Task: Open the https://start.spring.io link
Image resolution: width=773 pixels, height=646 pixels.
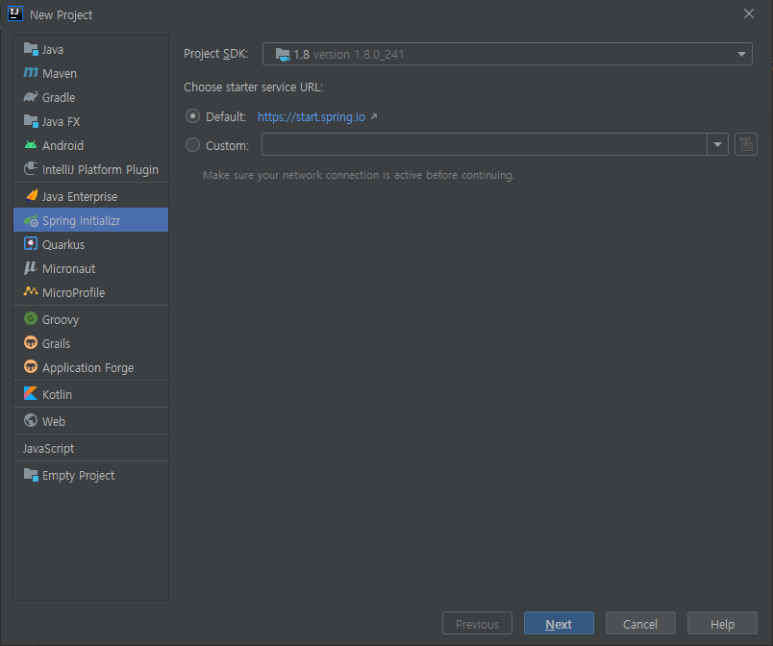Action: pos(311,117)
